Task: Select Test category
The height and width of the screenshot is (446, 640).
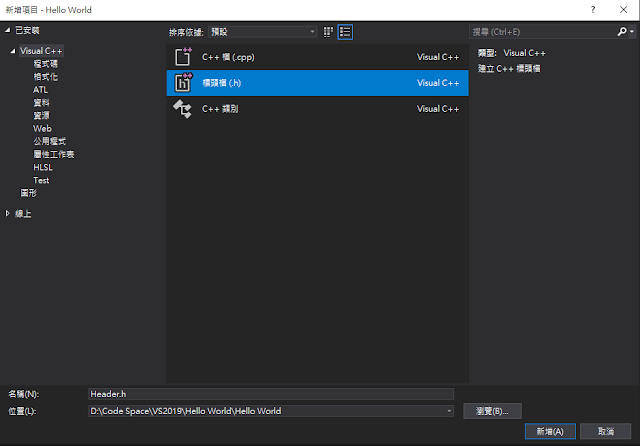Action: click(x=41, y=180)
